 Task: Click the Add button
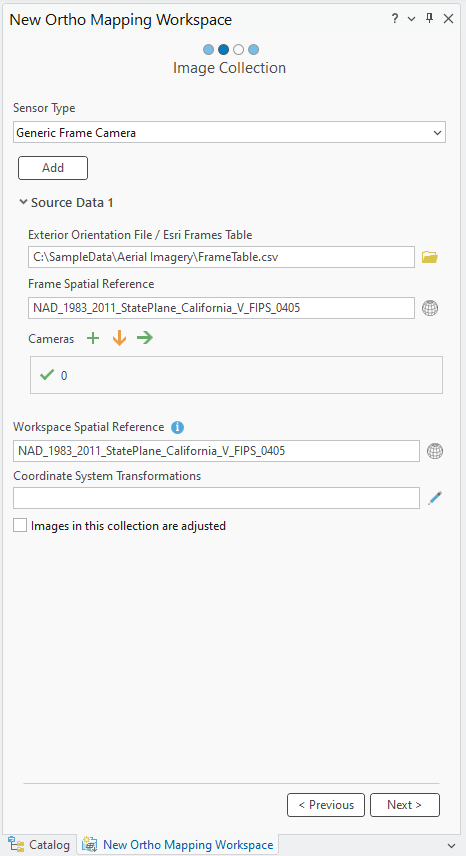[x=53, y=168]
